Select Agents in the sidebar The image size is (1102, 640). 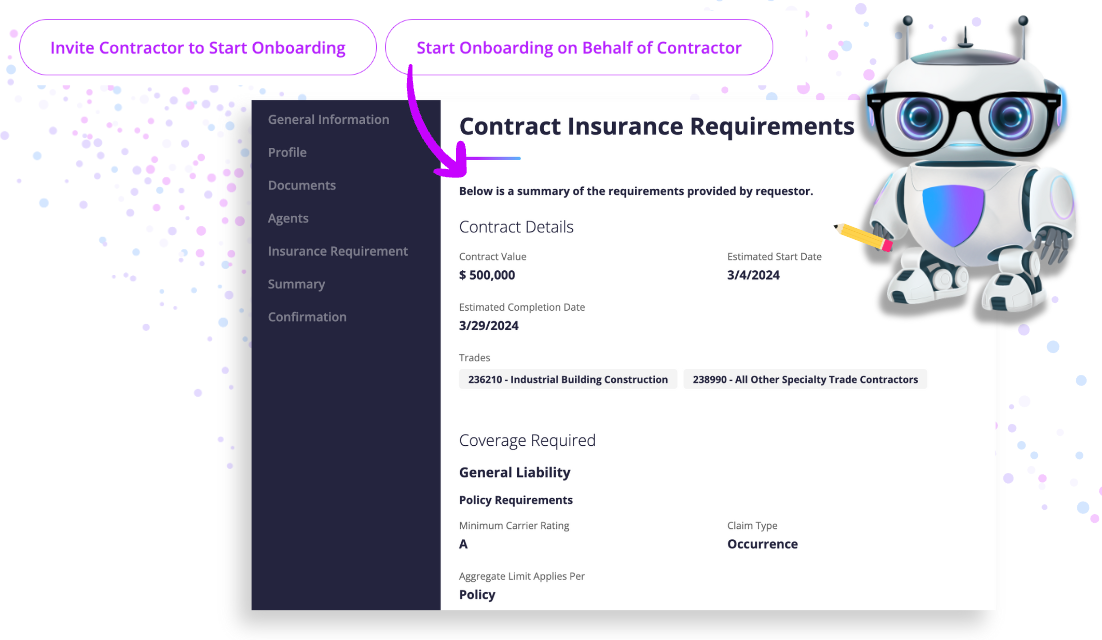click(288, 219)
